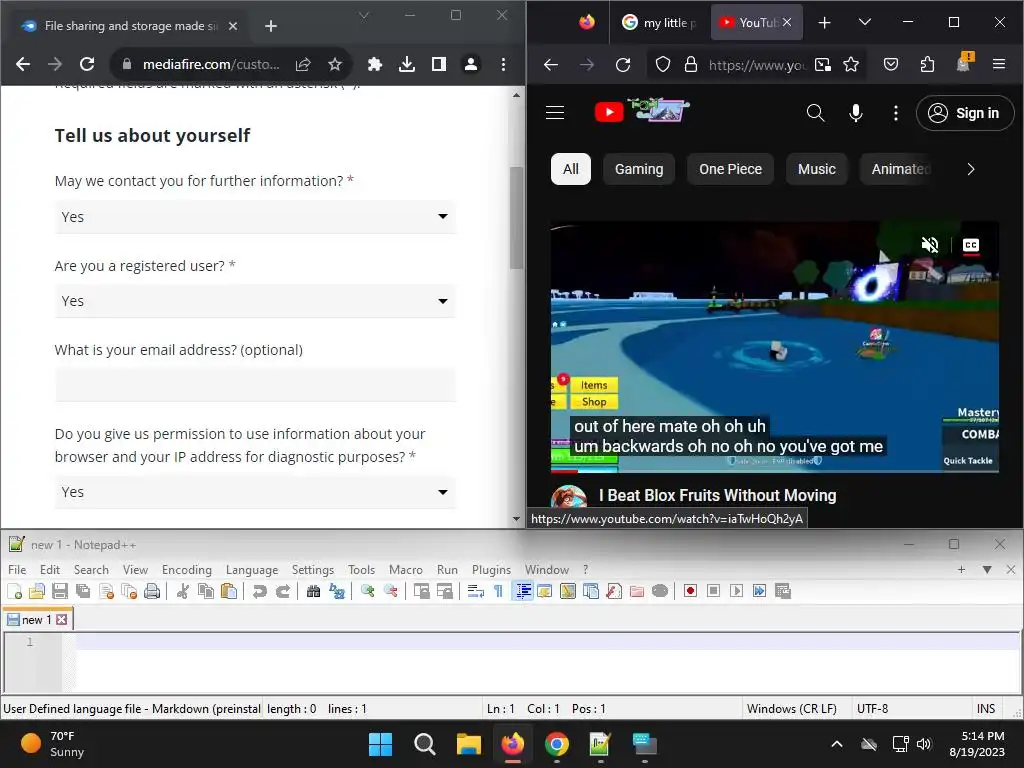Click the Copy icon in Notepad++ toolbar
1024x768 pixels.
coord(206,592)
